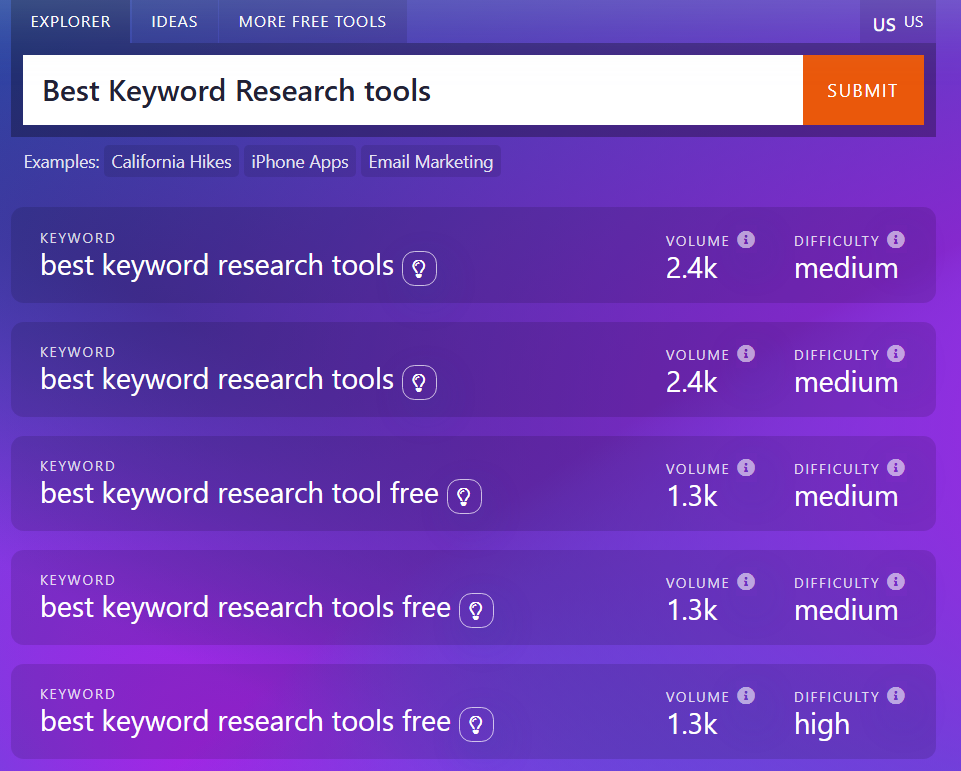
Task: Try the iPhone Apps example
Action: click(300, 161)
